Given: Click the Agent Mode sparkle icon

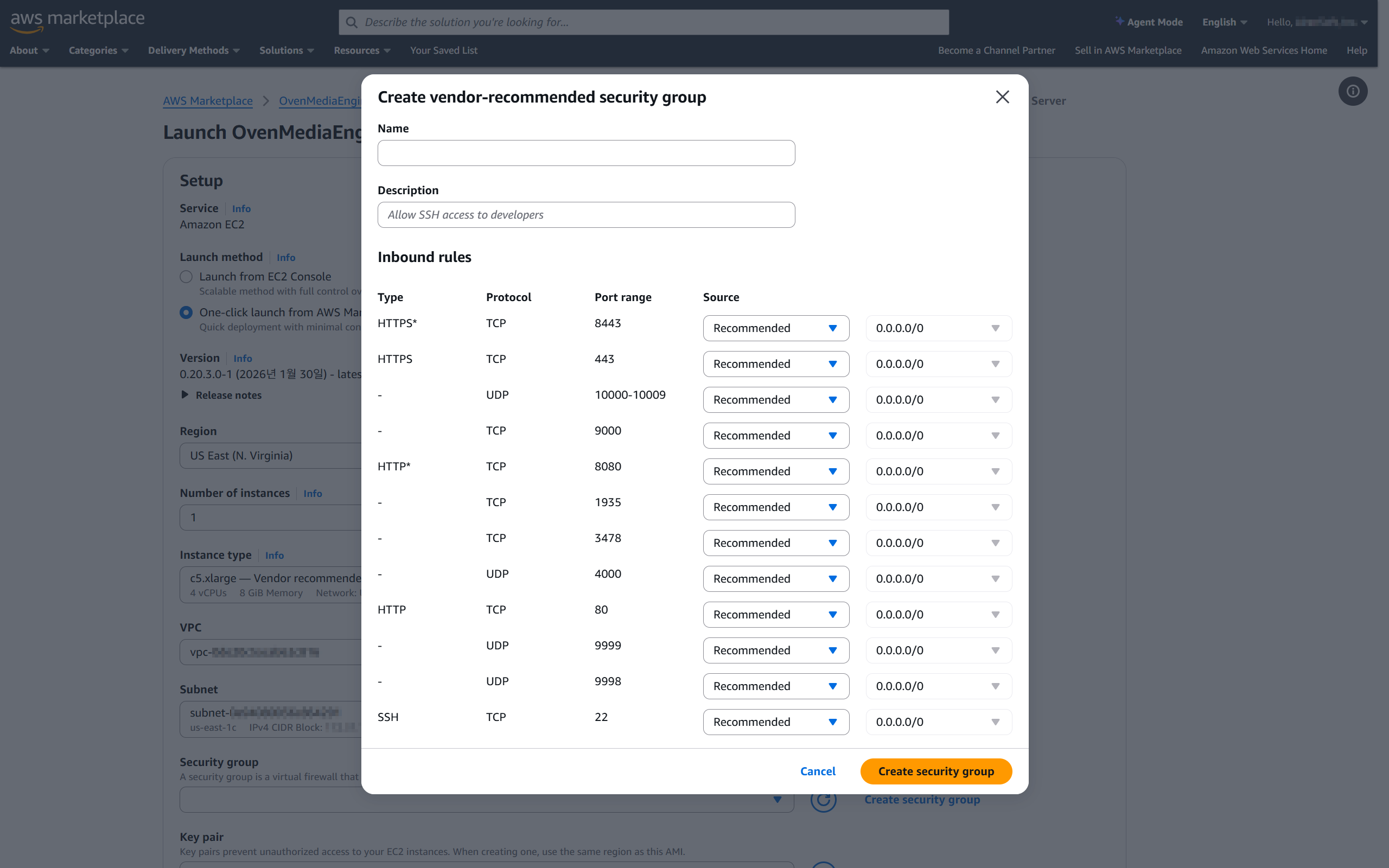Looking at the screenshot, I should 1119,21.
